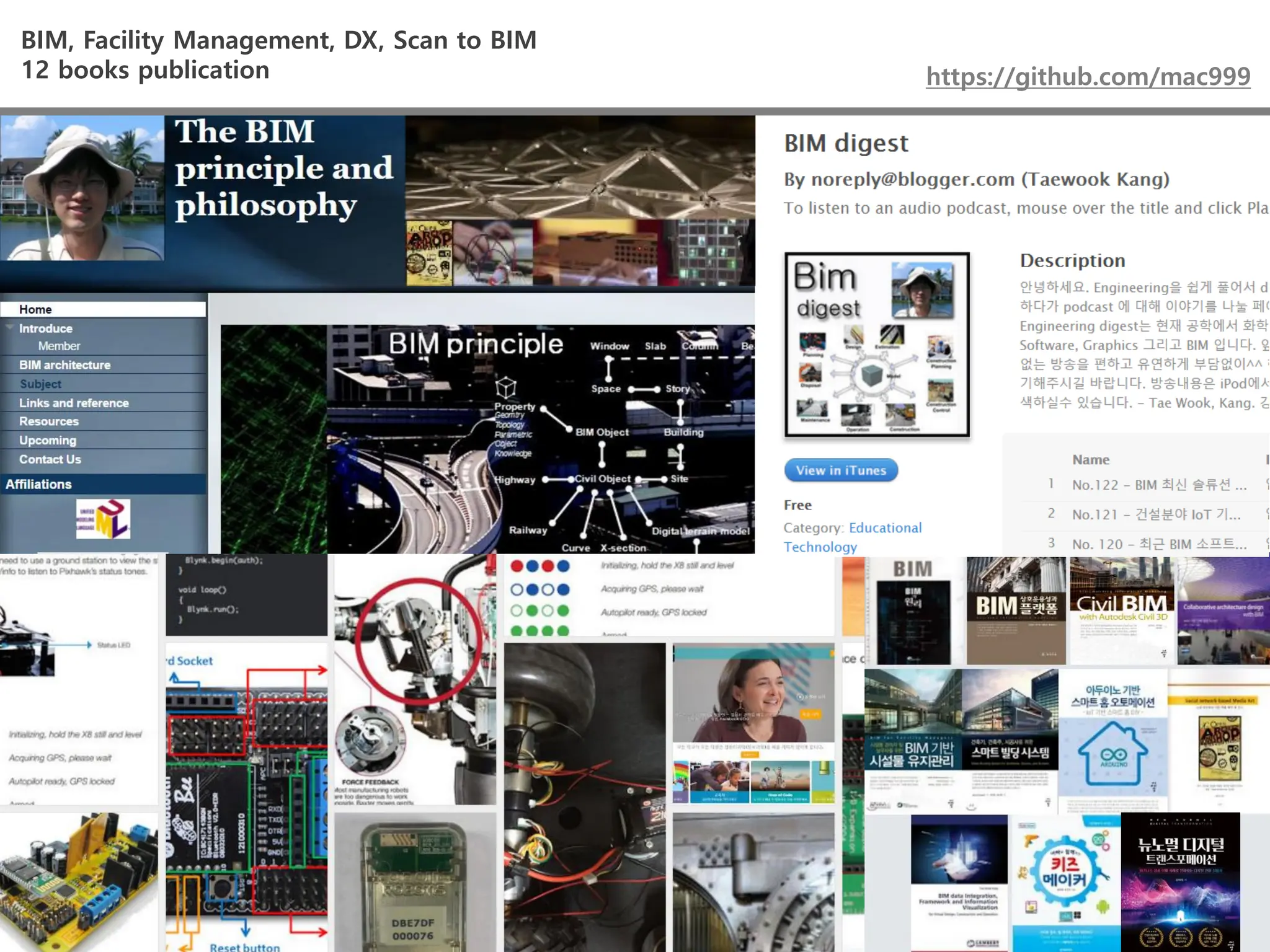
Task: Click the BIM principle diagram image
Action: (487, 439)
